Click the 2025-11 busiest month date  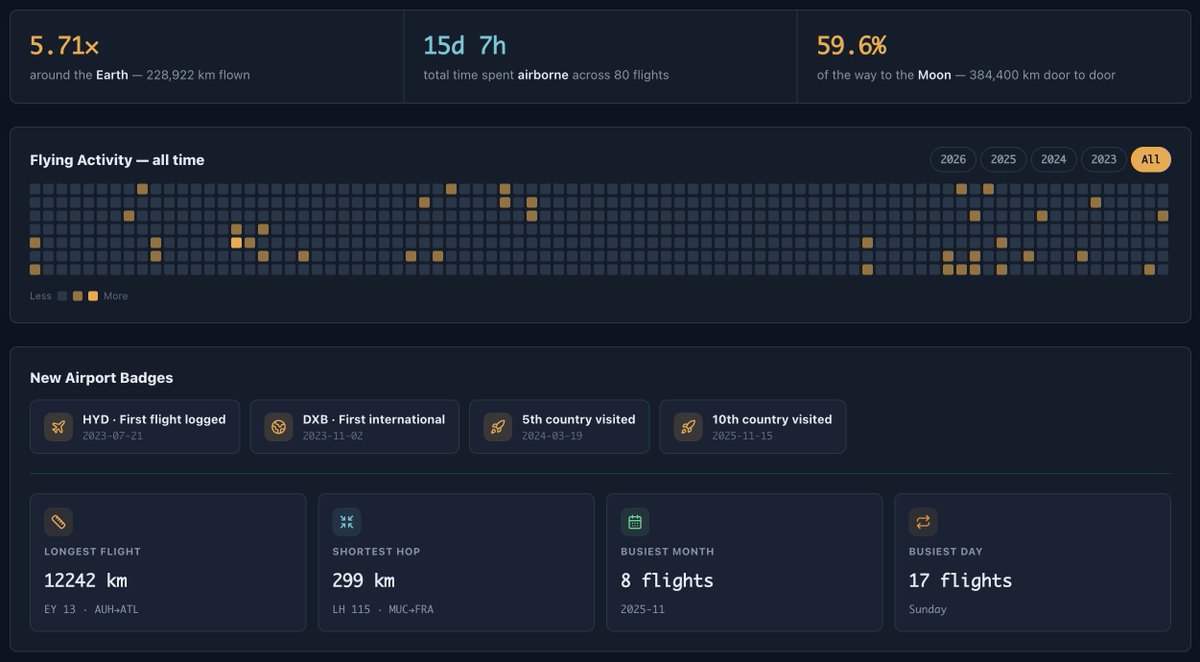click(x=643, y=609)
